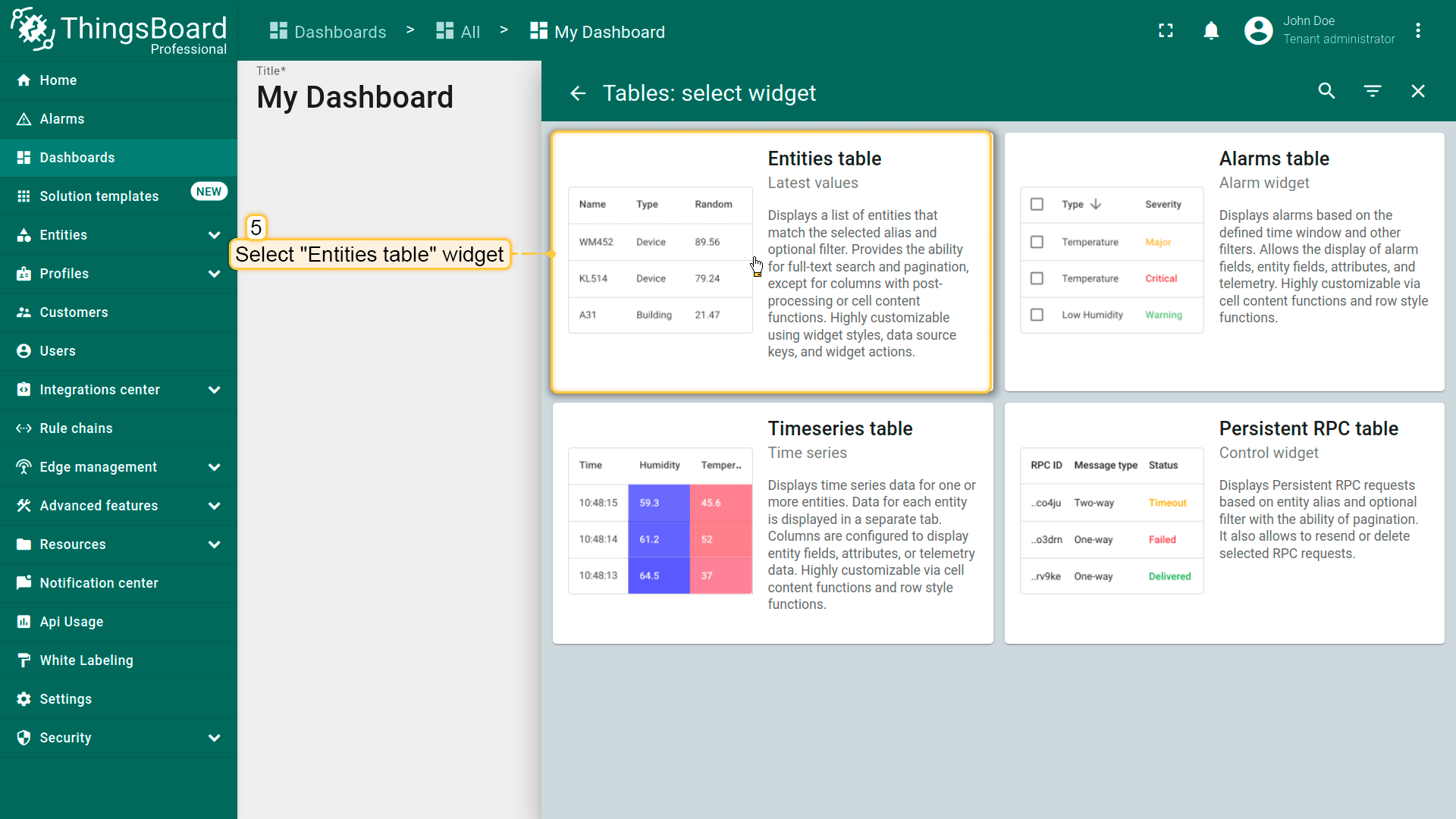This screenshot has height=819, width=1456.
Task: Expand the Integrations center menu
Action: (x=215, y=390)
